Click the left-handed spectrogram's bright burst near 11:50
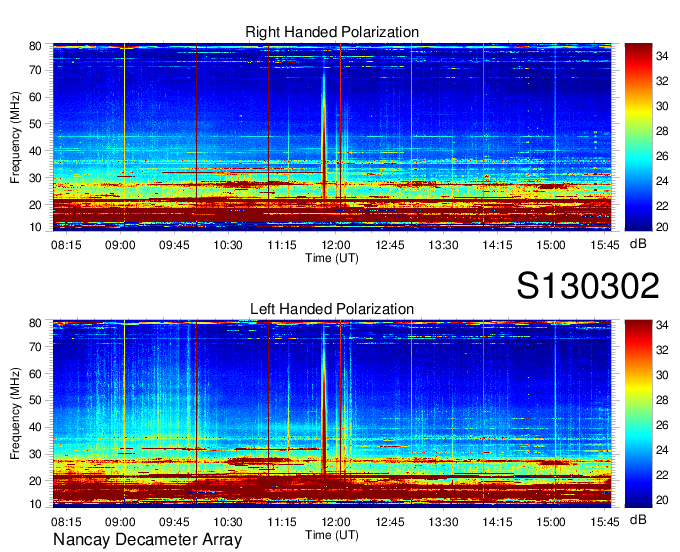Viewport: 680px width, 552px height. [324, 403]
